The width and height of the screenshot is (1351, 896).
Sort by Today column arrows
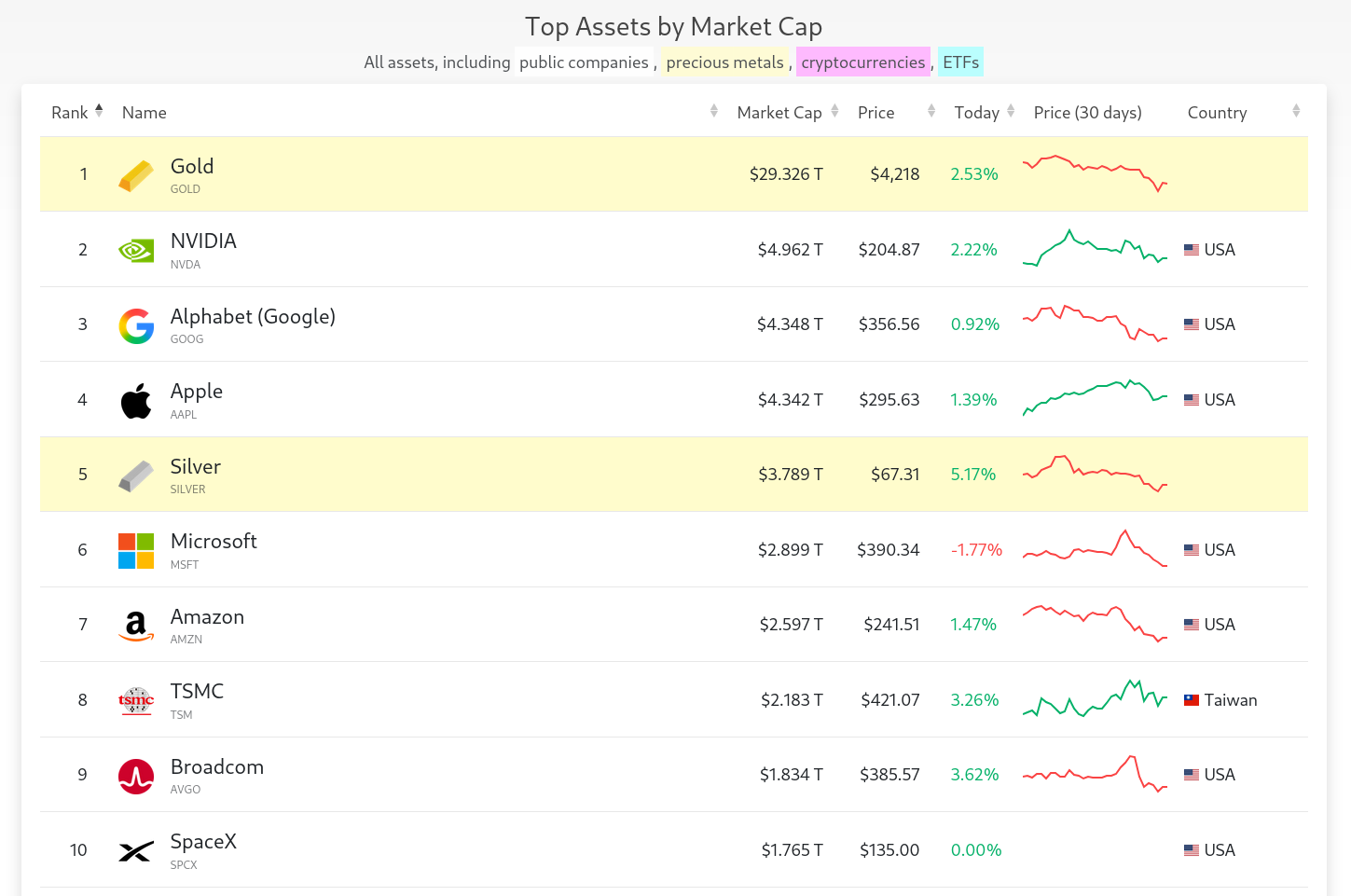coord(1012,111)
